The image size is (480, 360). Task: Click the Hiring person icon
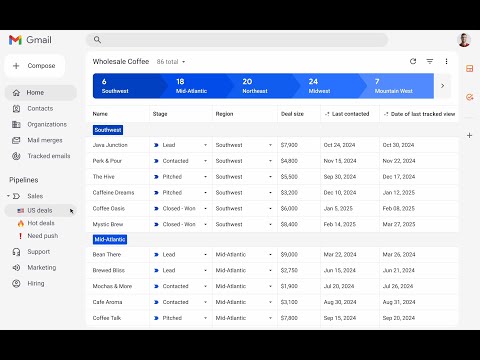(16, 284)
